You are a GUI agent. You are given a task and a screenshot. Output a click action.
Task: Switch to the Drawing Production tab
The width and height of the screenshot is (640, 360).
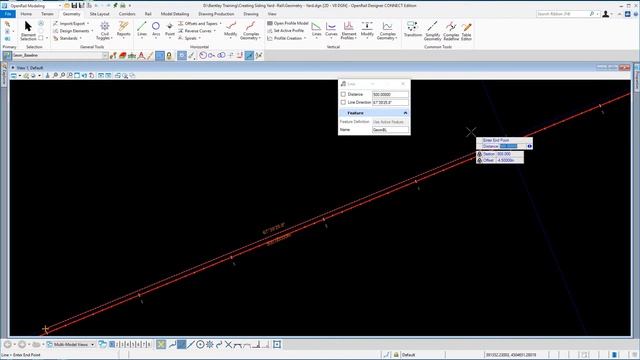[x=216, y=14]
